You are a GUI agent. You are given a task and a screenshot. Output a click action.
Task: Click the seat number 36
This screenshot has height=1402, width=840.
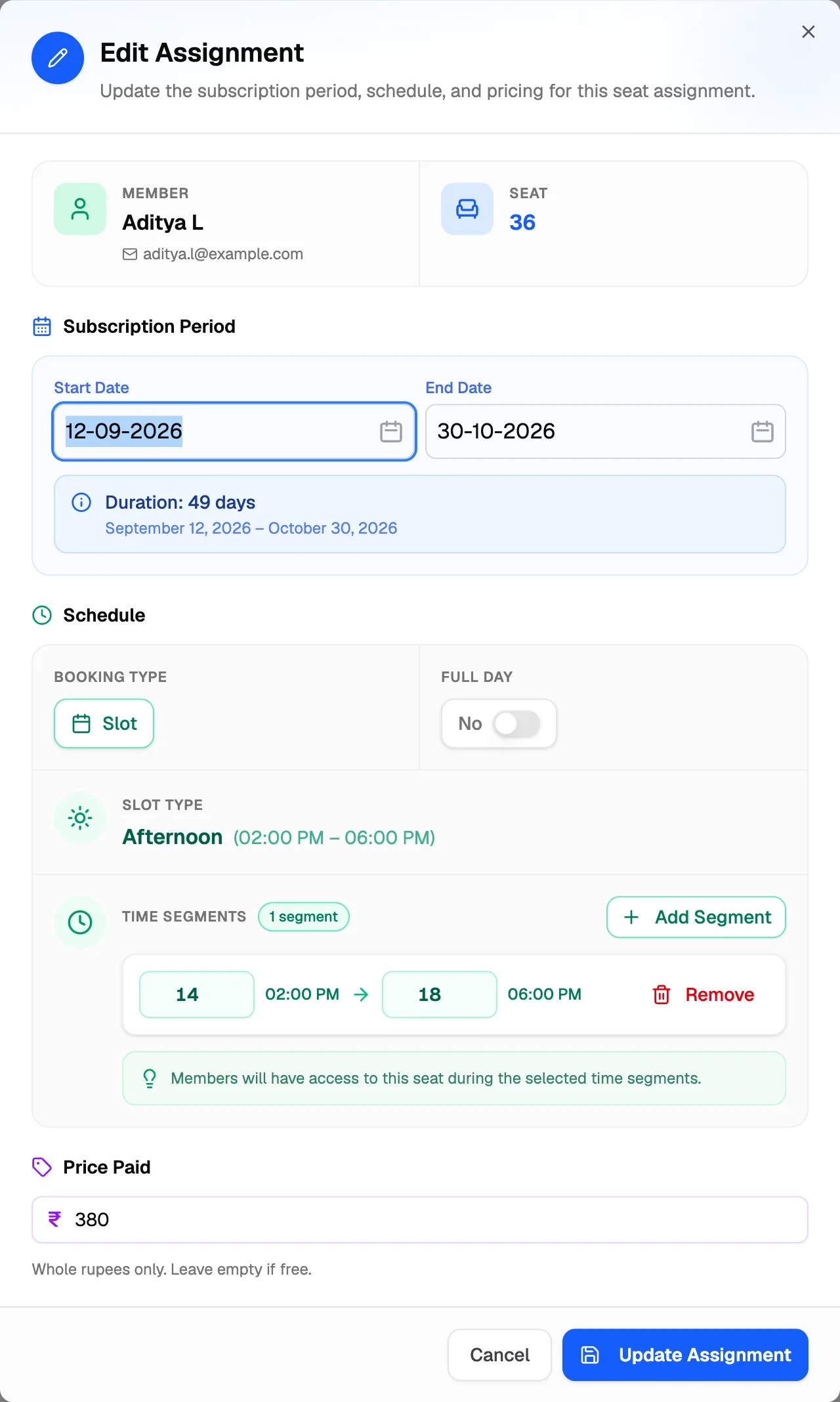522,223
